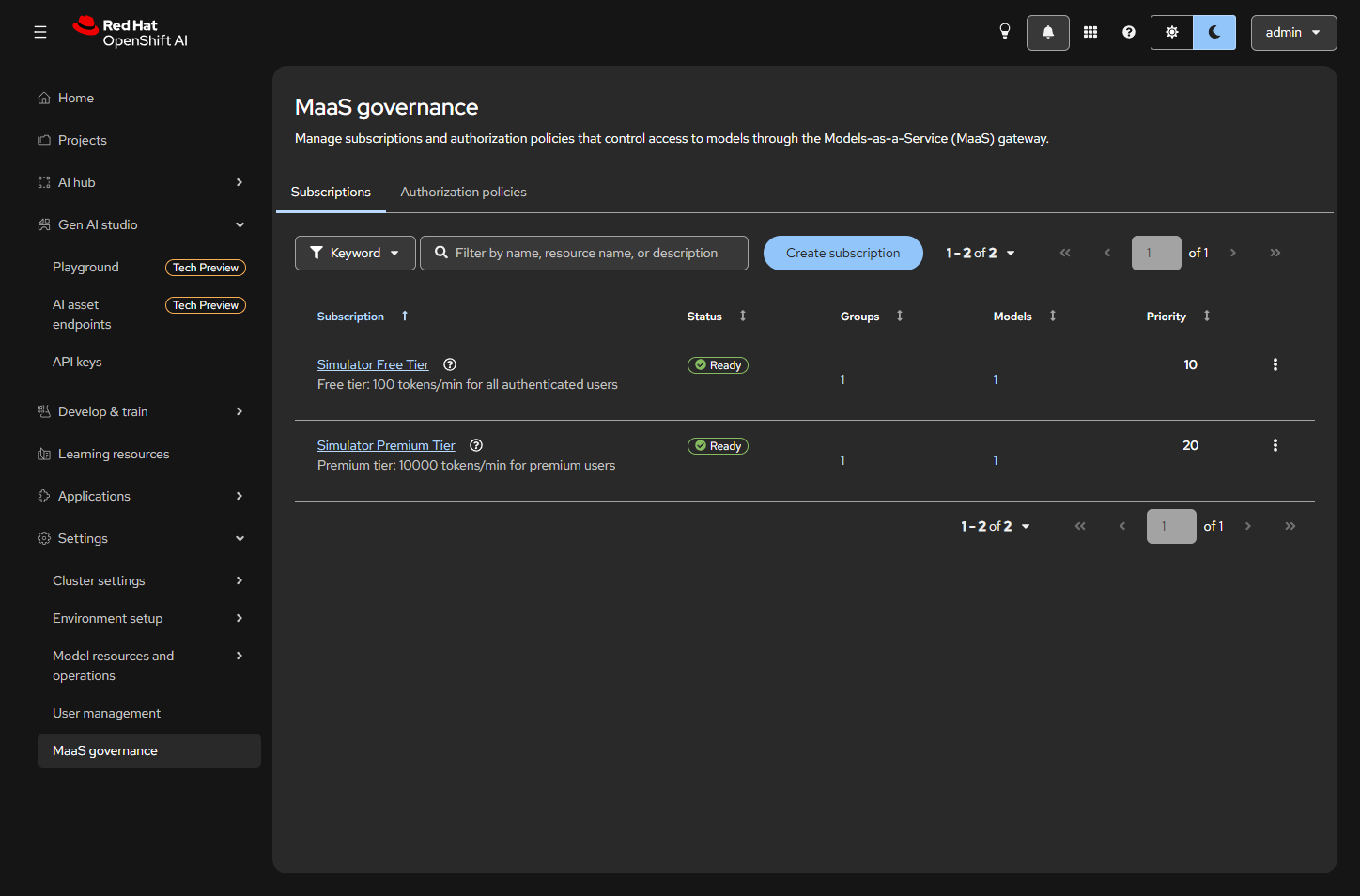Click help icon next to Simulator Free Tier

450,364
